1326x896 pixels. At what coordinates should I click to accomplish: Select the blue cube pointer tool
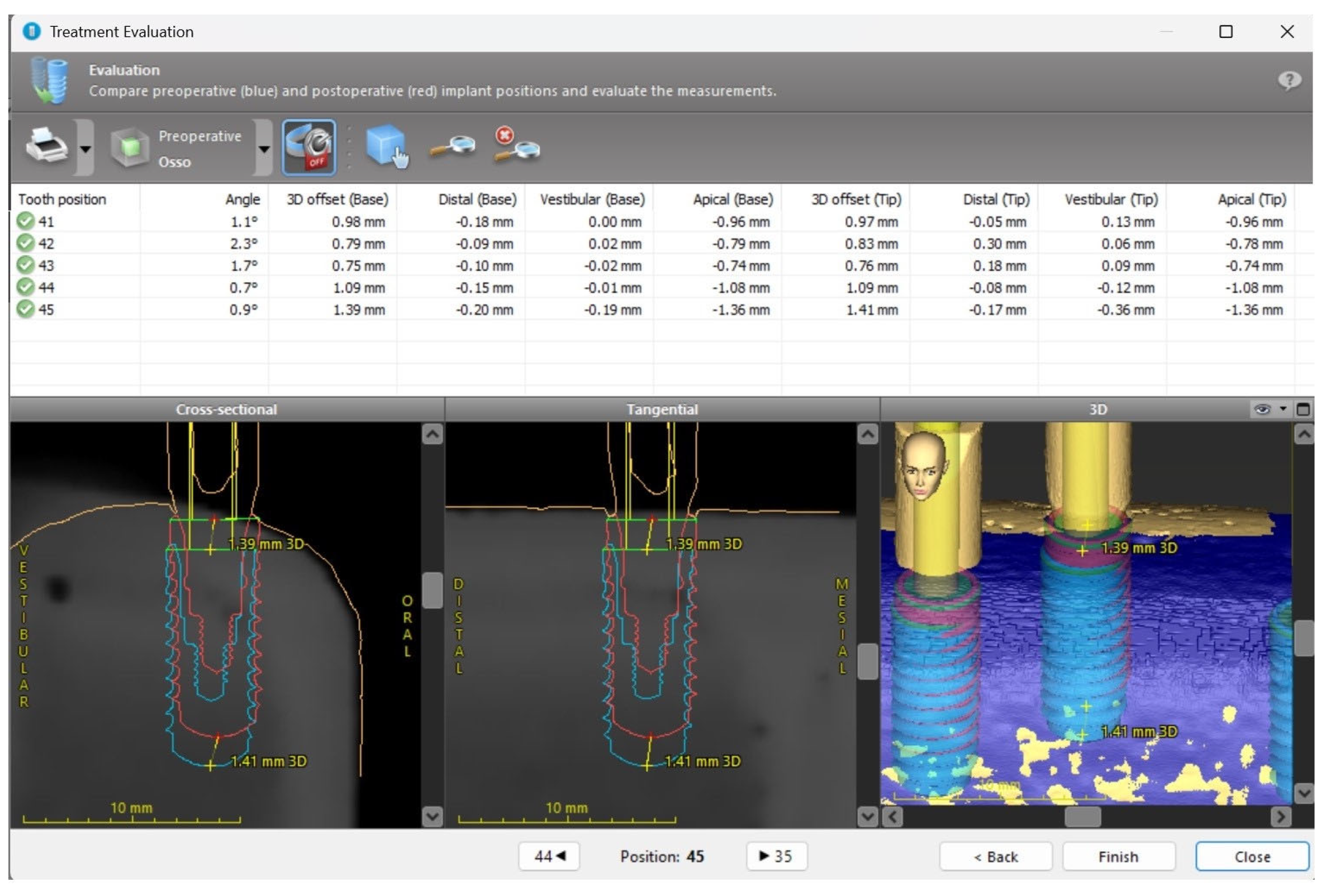tap(387, 146)
